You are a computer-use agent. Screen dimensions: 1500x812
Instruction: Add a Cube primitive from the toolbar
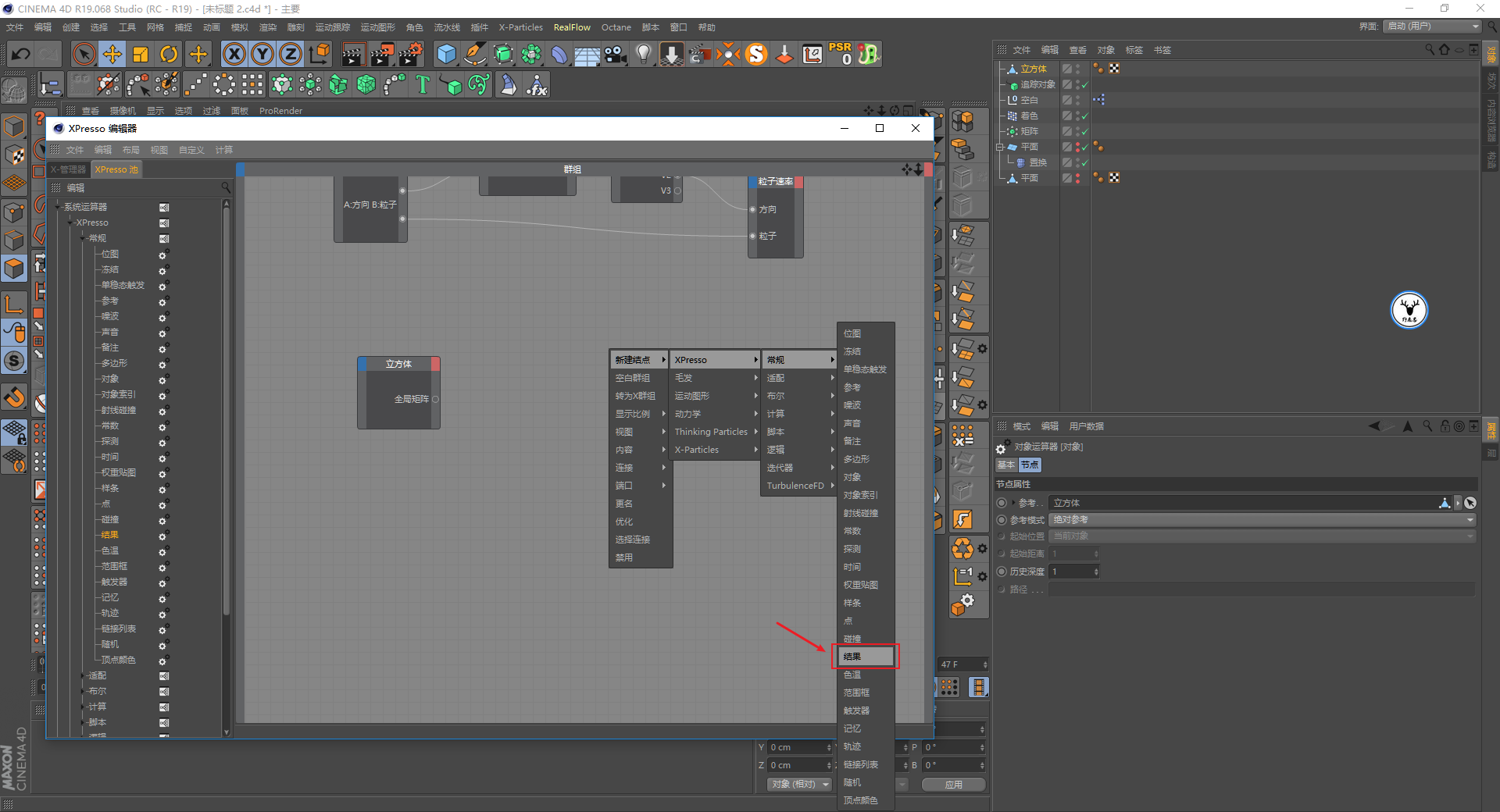pos(446,54)
